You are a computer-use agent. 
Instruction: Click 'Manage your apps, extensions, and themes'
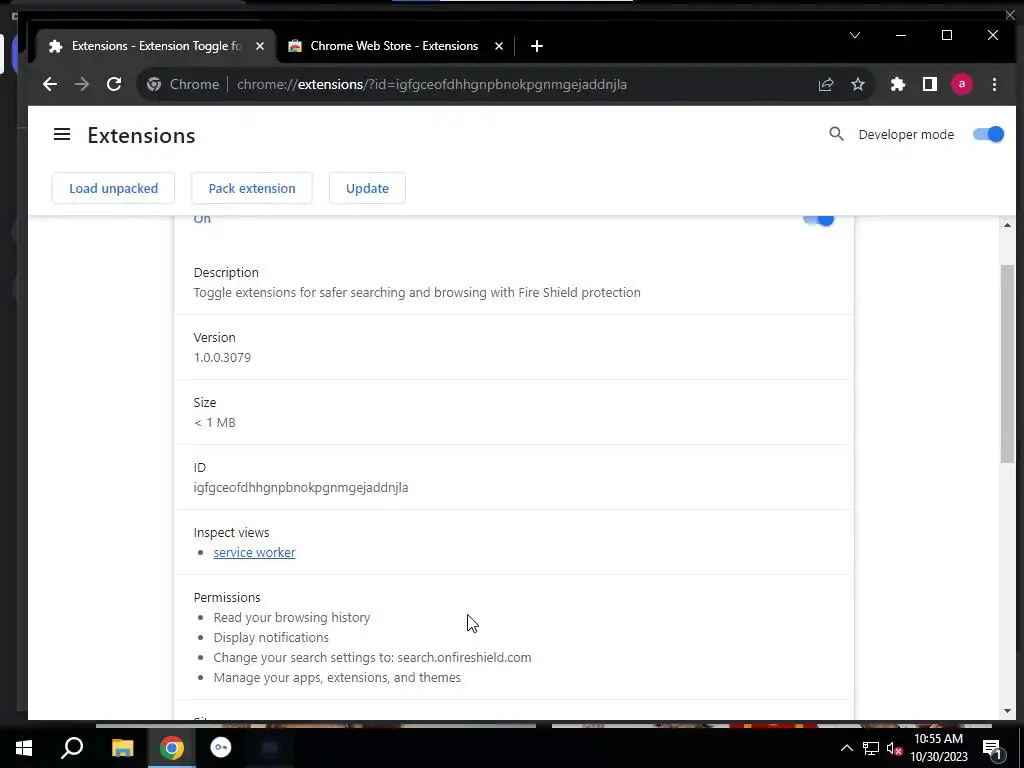click(337, 678)
